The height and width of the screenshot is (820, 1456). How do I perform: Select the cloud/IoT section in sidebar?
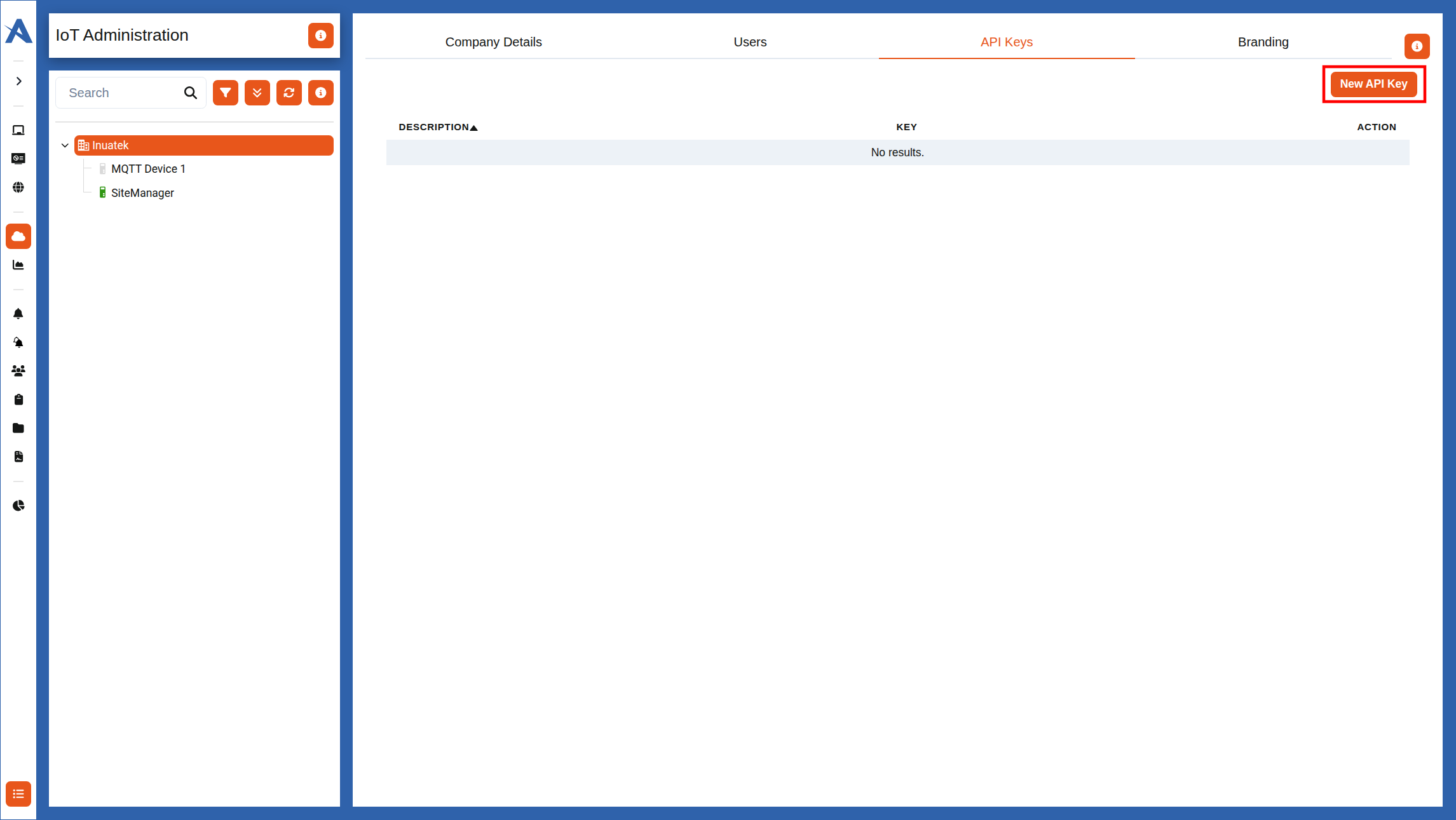[18, 236]
